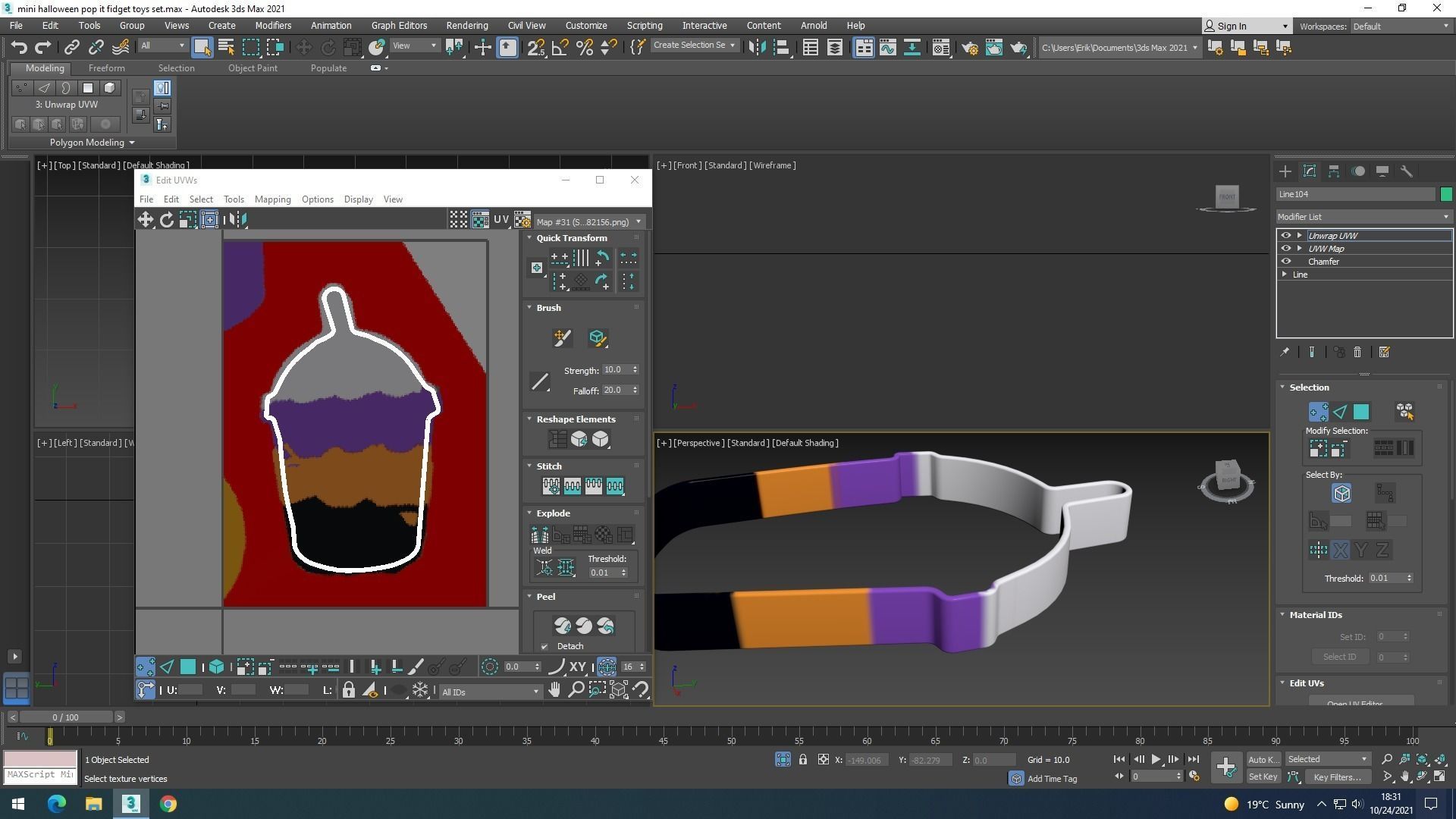Toggle the Detach checkbox in Peel
This screenshot has width=1456, height=819.
pos(544,646)
